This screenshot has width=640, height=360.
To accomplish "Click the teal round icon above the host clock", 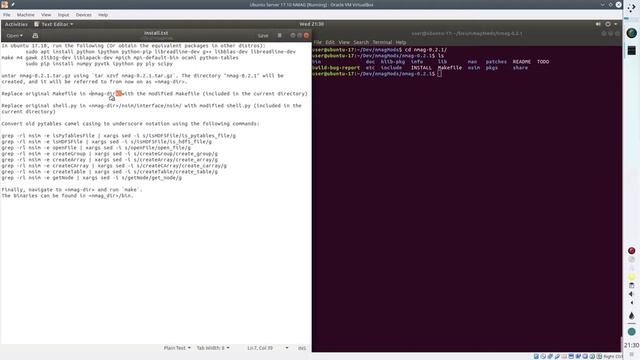I will pos(631,331).
